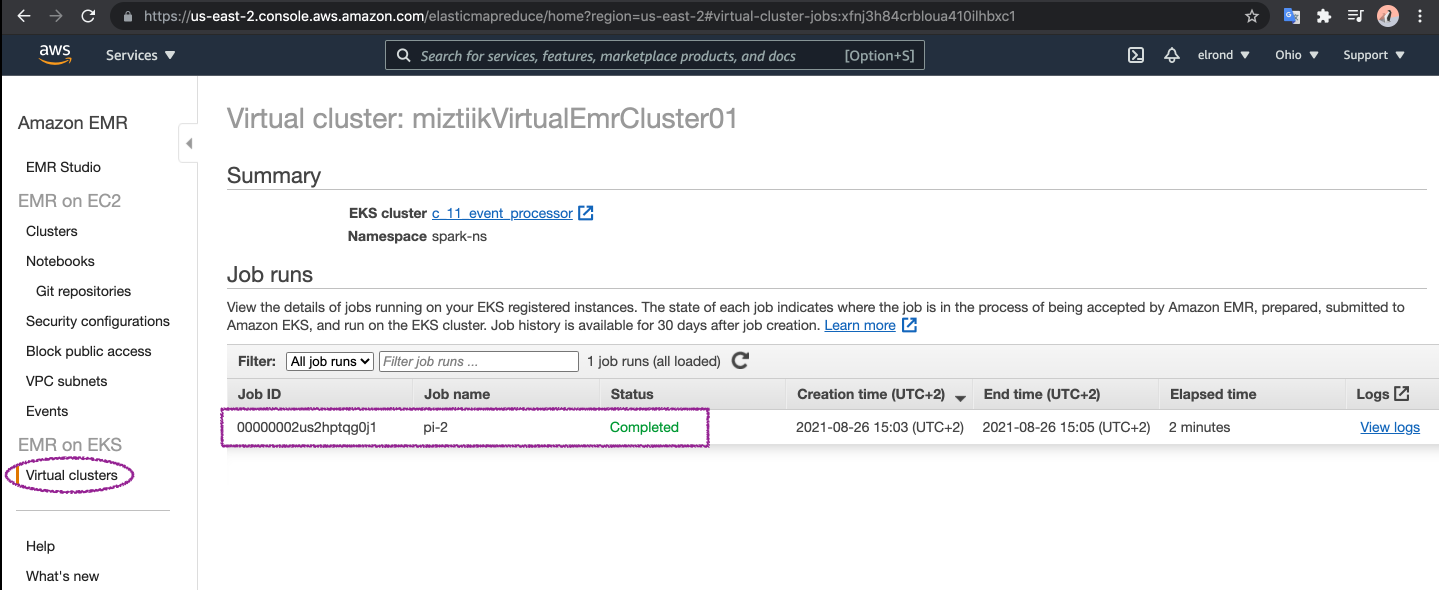Open Events in sidebar
Screen dimensions: 1439x590
[x=47, y=411]
